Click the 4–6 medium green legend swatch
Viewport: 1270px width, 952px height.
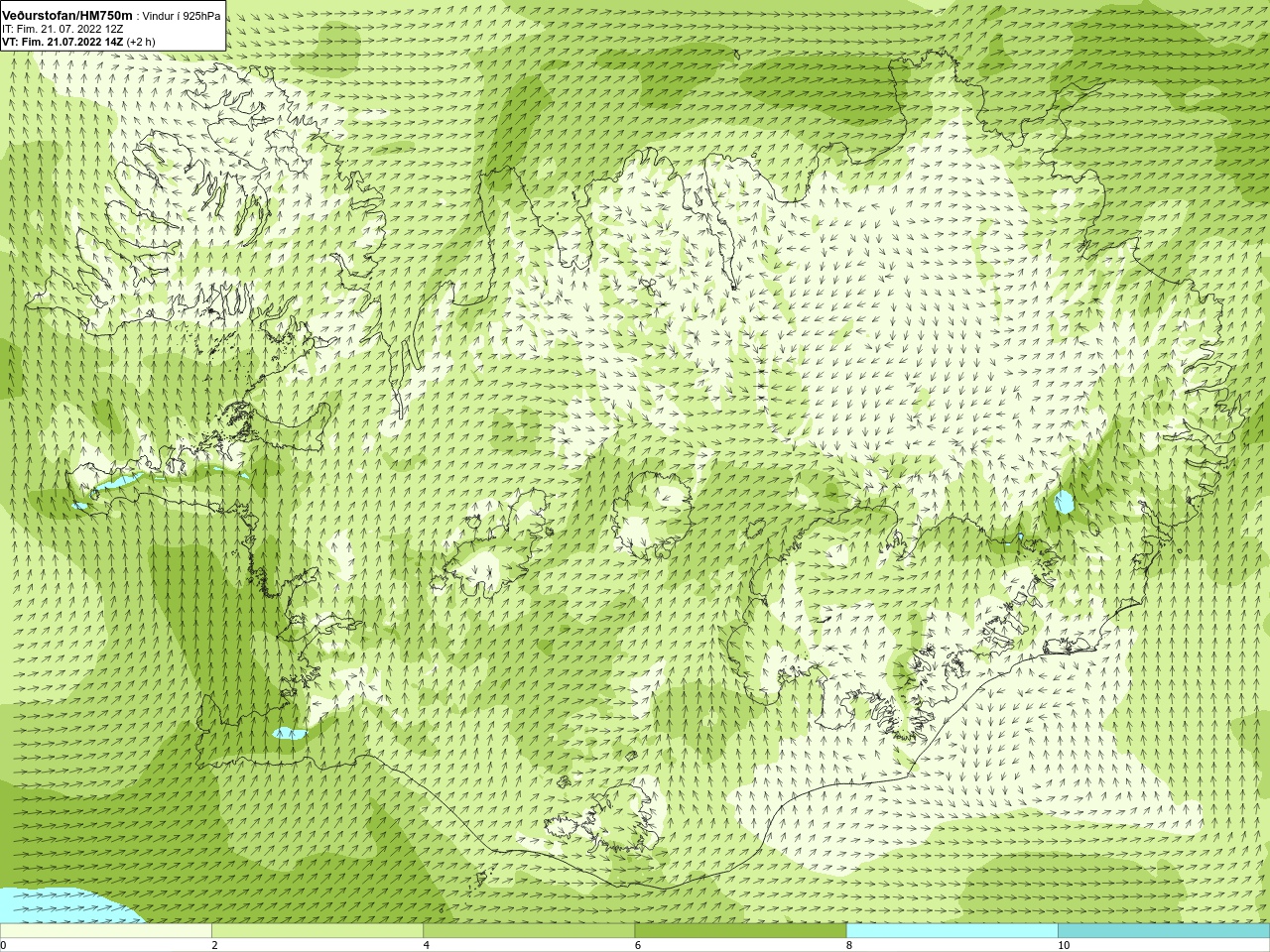click(x=529, y=931)
